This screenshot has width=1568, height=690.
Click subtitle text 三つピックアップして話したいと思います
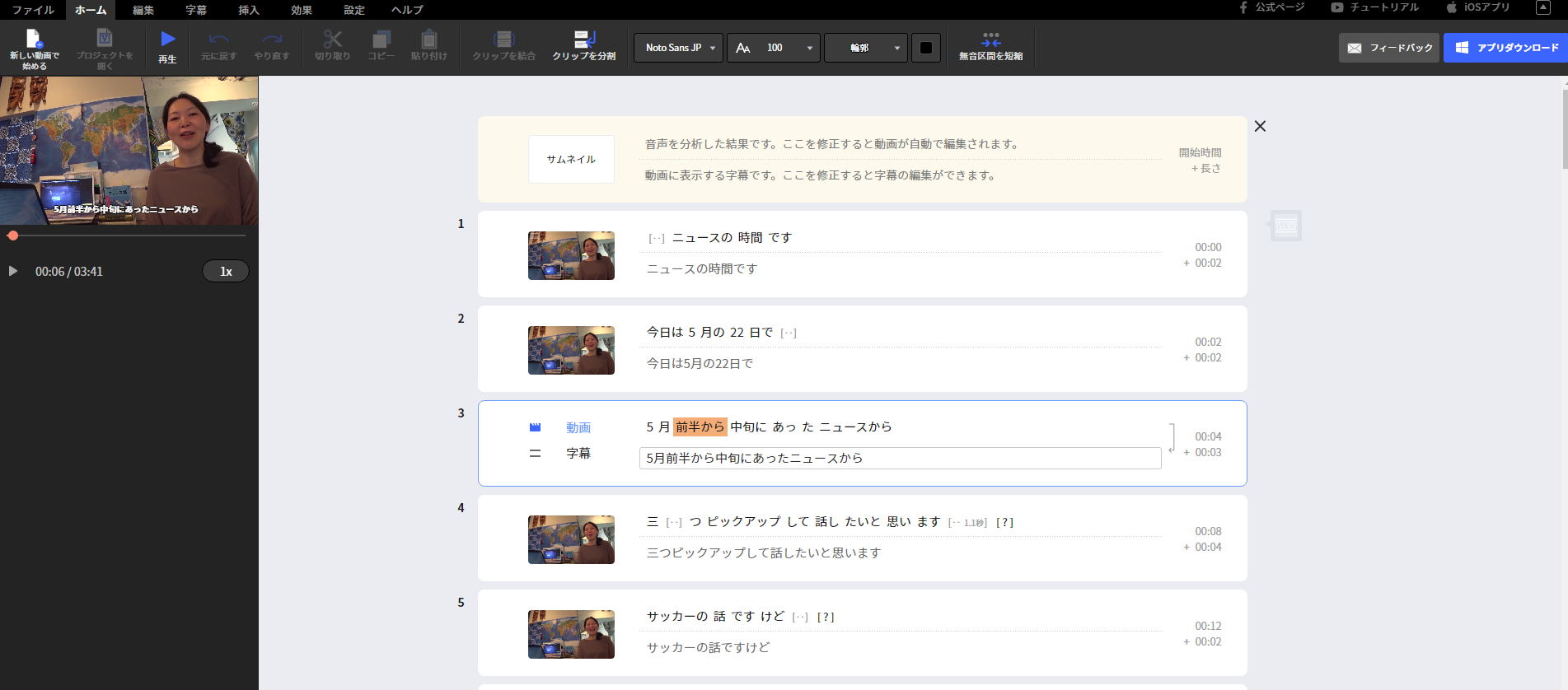764,552
